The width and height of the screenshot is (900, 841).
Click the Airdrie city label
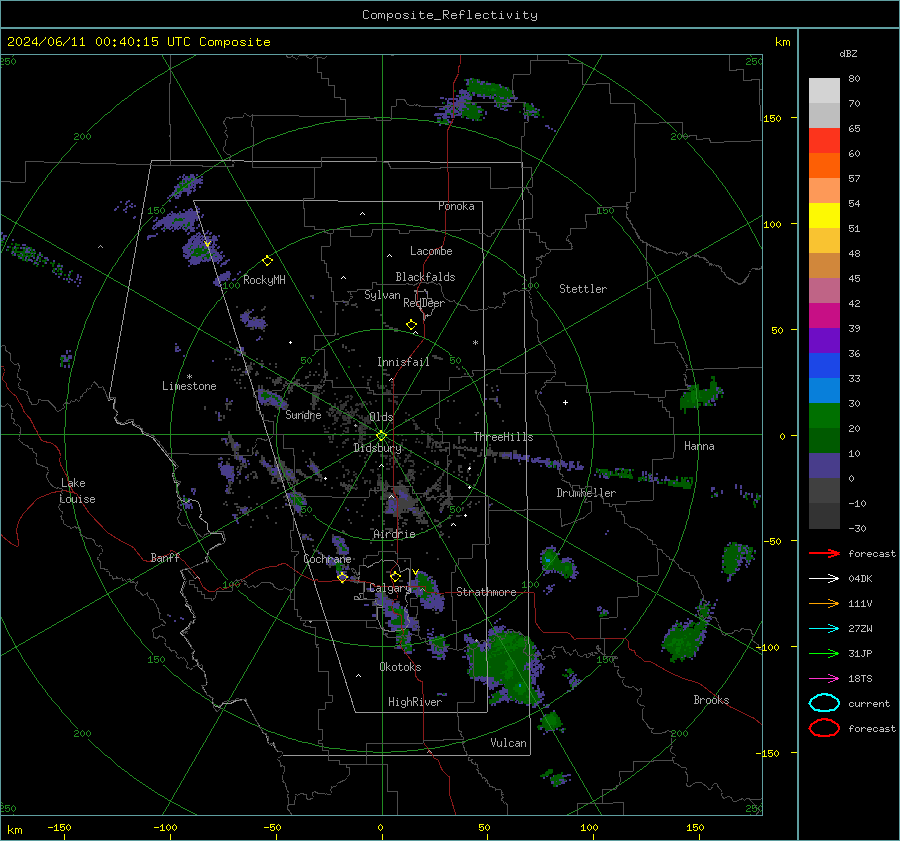tap(394, 534)
